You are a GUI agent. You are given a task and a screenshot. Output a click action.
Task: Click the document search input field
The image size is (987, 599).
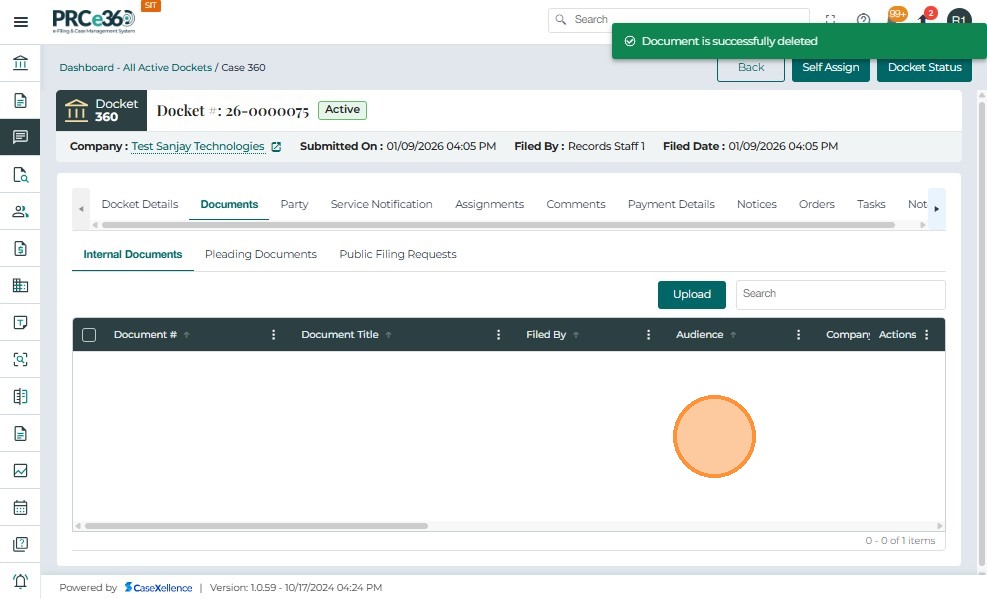pos(840,294)
